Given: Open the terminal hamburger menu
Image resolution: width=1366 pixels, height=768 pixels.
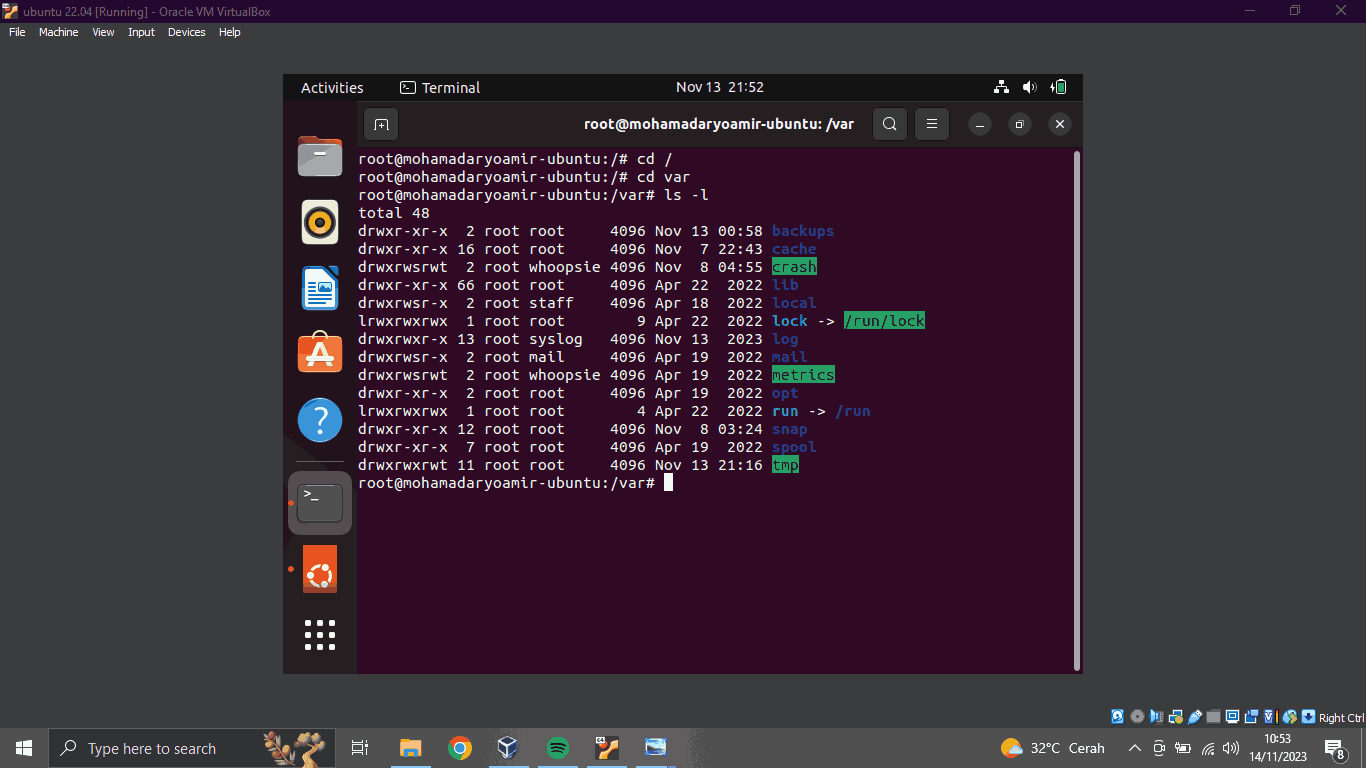Looking at the screenshot, I should (x=931, y=125).
